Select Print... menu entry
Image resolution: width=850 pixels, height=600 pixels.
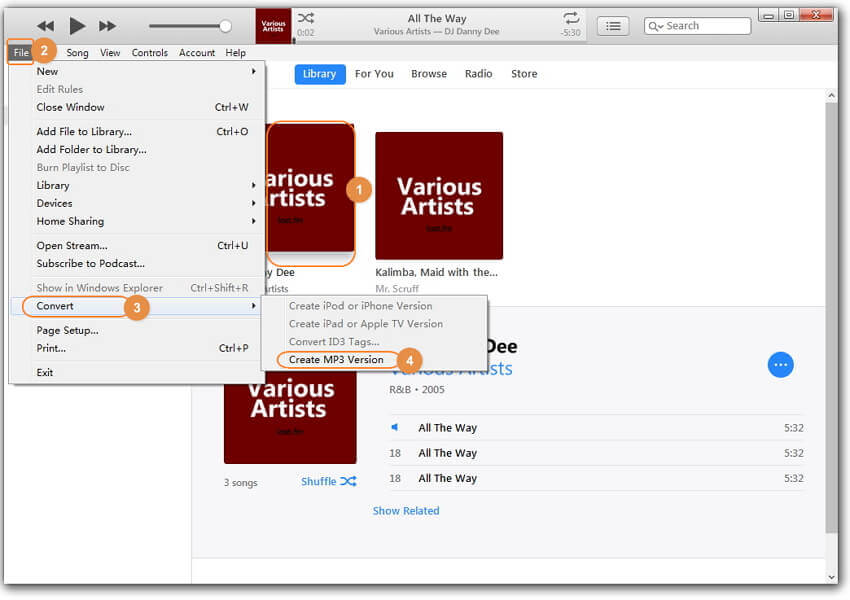pyautogui.click(x=137, y=348)
